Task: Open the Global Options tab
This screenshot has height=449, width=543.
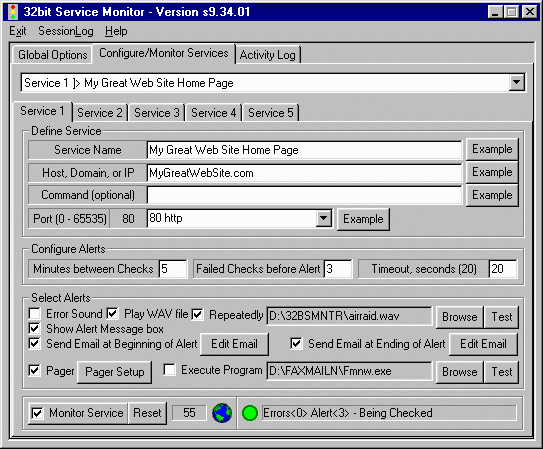Action: click(x=53, y=55)
